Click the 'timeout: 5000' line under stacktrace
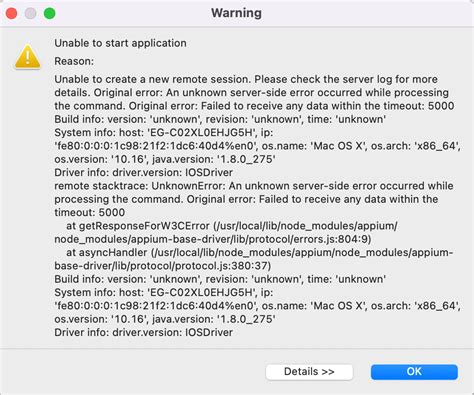Image resolution: width=474 pixels, height=395 pixels. (x=90, y=213)
